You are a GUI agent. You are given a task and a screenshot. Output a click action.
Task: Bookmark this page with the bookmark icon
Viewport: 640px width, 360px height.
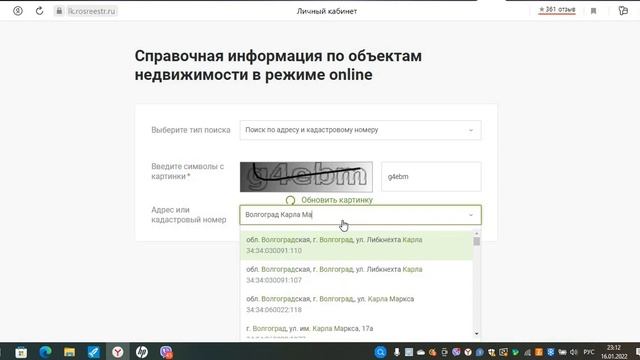pyautogui.click(x=593, y=11)
